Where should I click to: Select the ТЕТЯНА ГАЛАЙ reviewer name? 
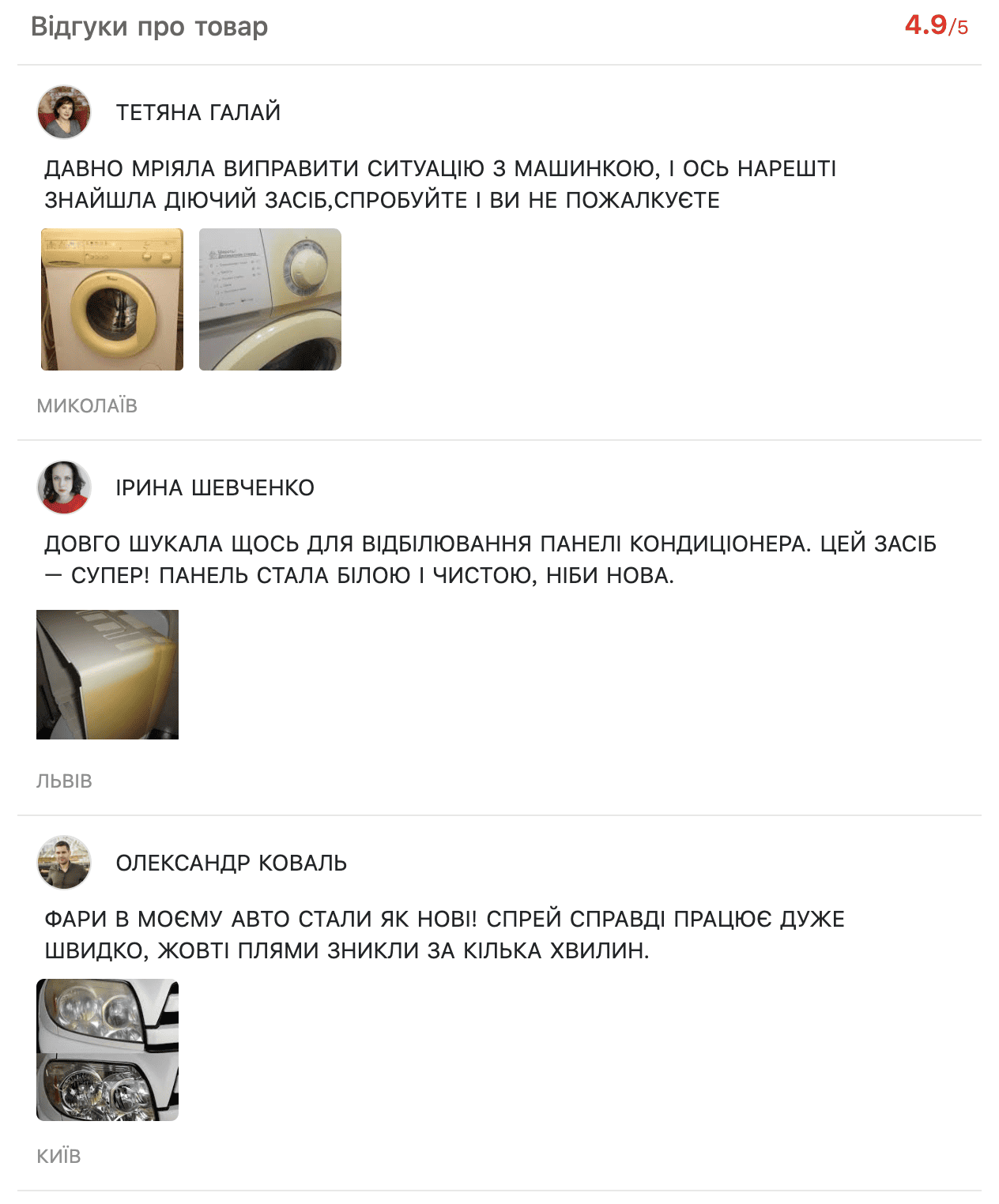(198, 112)
